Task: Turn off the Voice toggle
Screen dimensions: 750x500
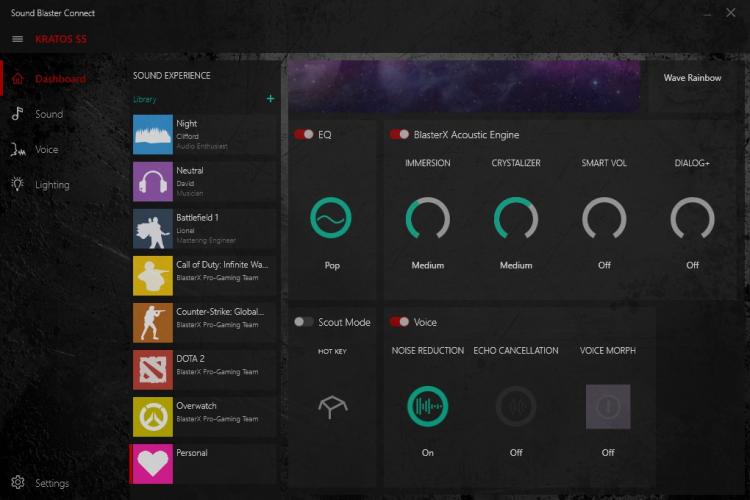Action: [x=399, y=322]
